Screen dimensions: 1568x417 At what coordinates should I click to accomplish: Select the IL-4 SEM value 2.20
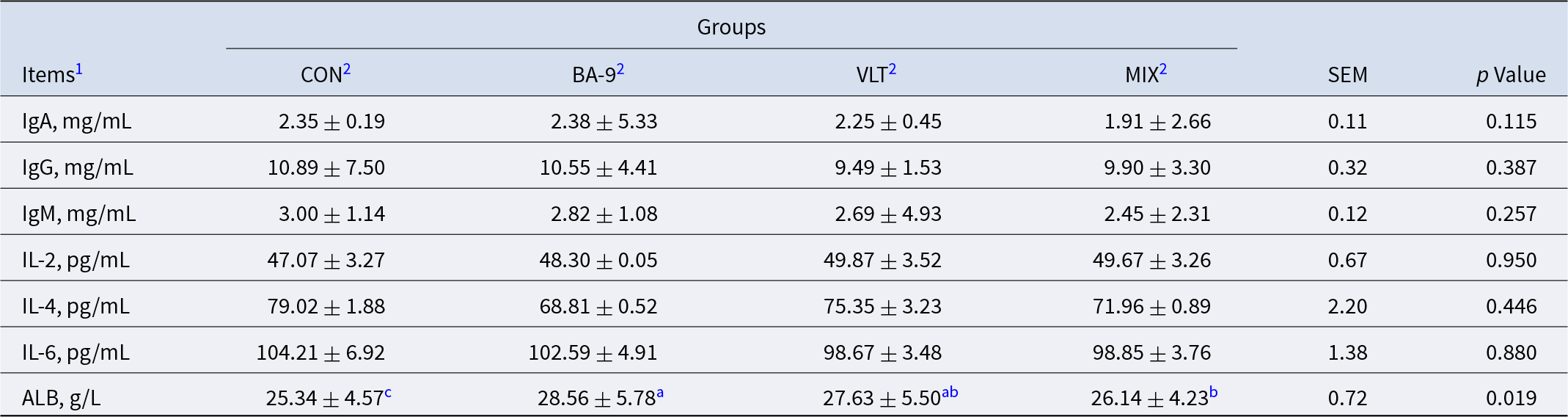point(1347,306)
